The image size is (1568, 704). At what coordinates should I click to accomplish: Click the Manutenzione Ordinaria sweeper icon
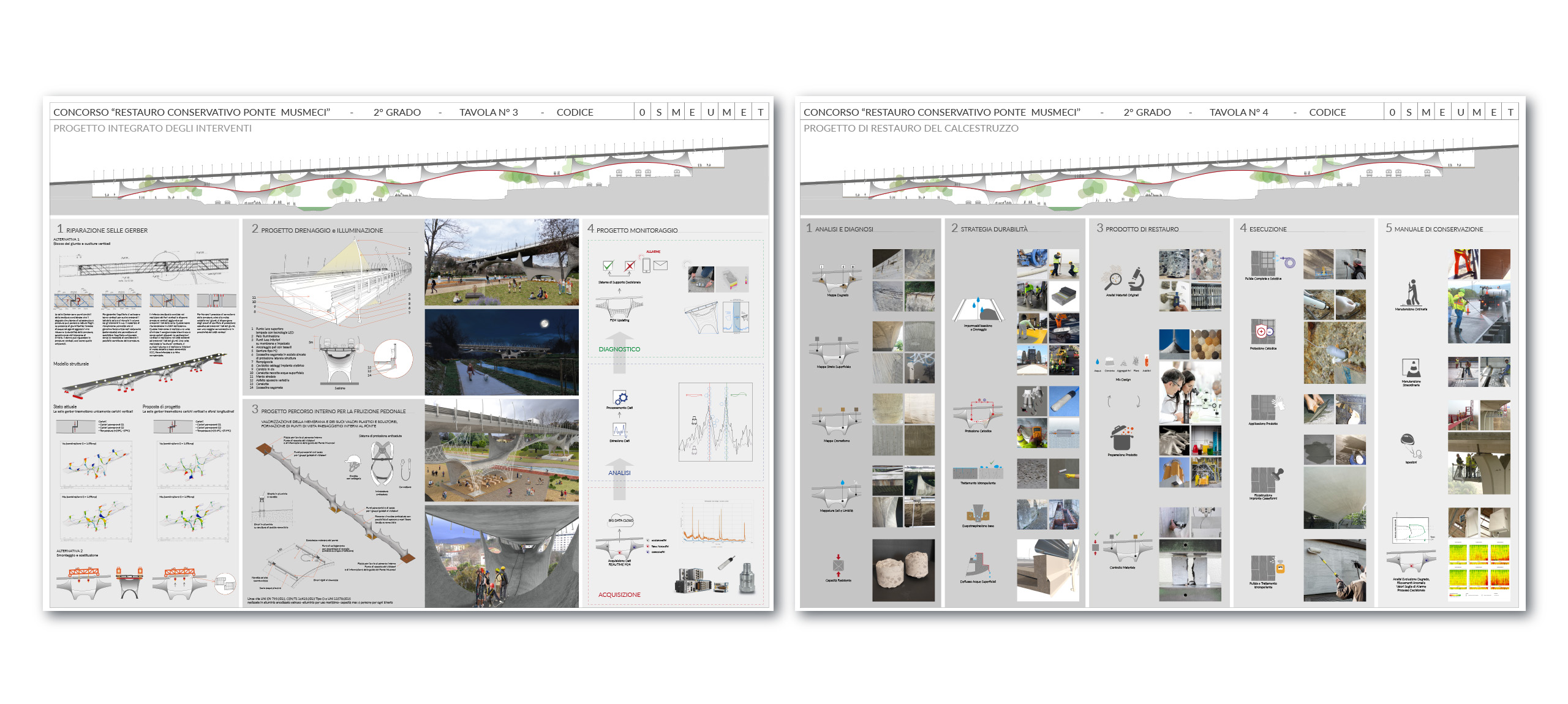(1412, 293)
